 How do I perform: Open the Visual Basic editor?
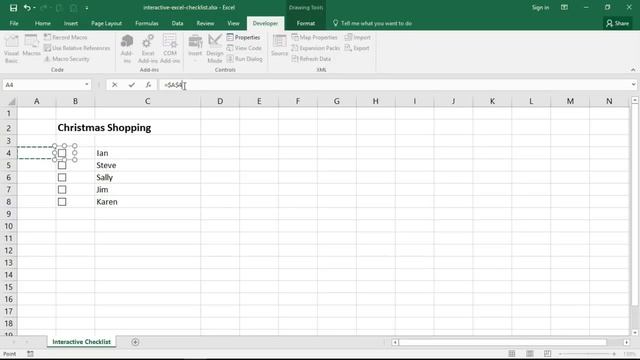[11, 49]
